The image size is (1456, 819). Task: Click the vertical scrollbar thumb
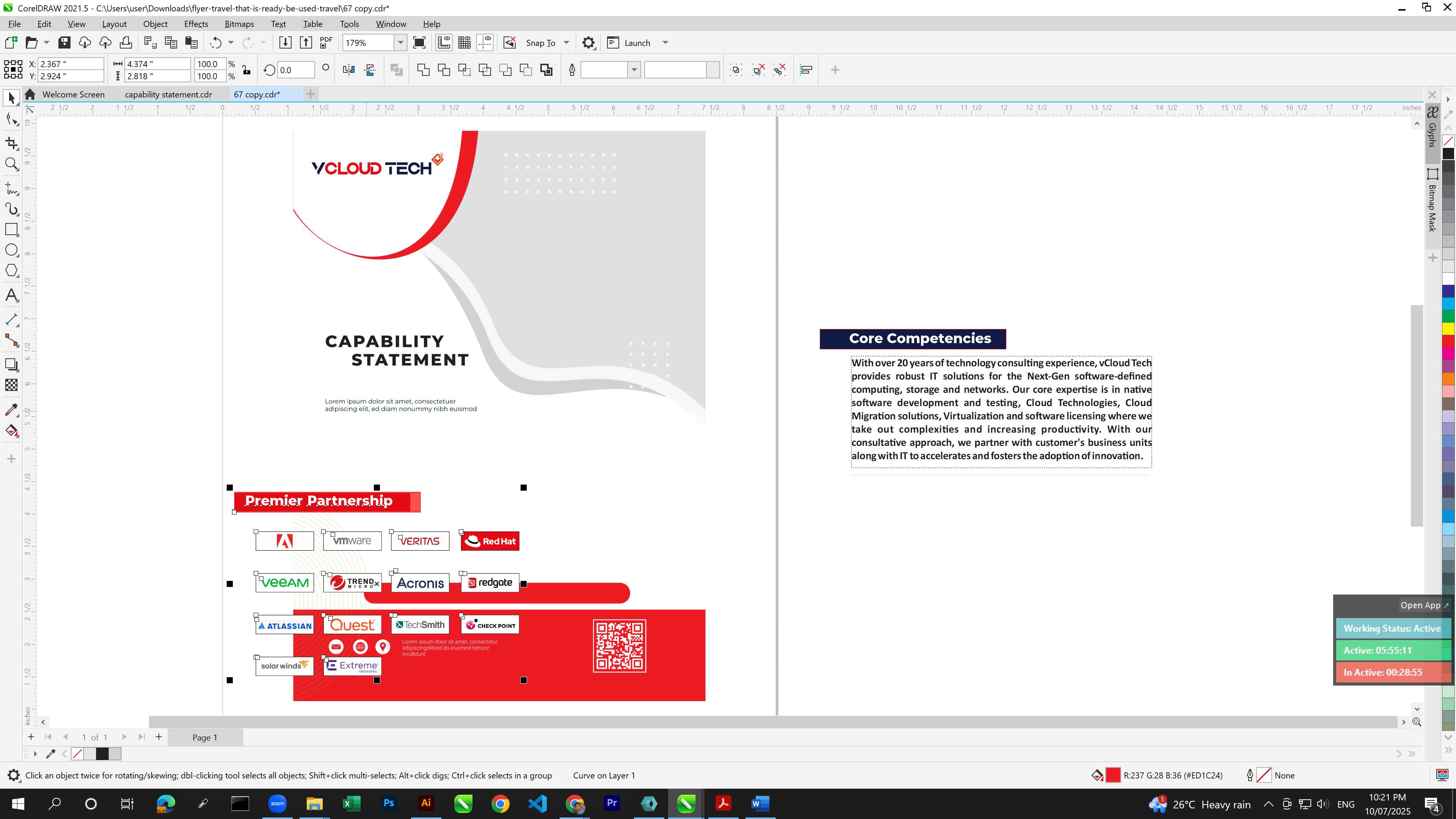tap(1417, 416)
